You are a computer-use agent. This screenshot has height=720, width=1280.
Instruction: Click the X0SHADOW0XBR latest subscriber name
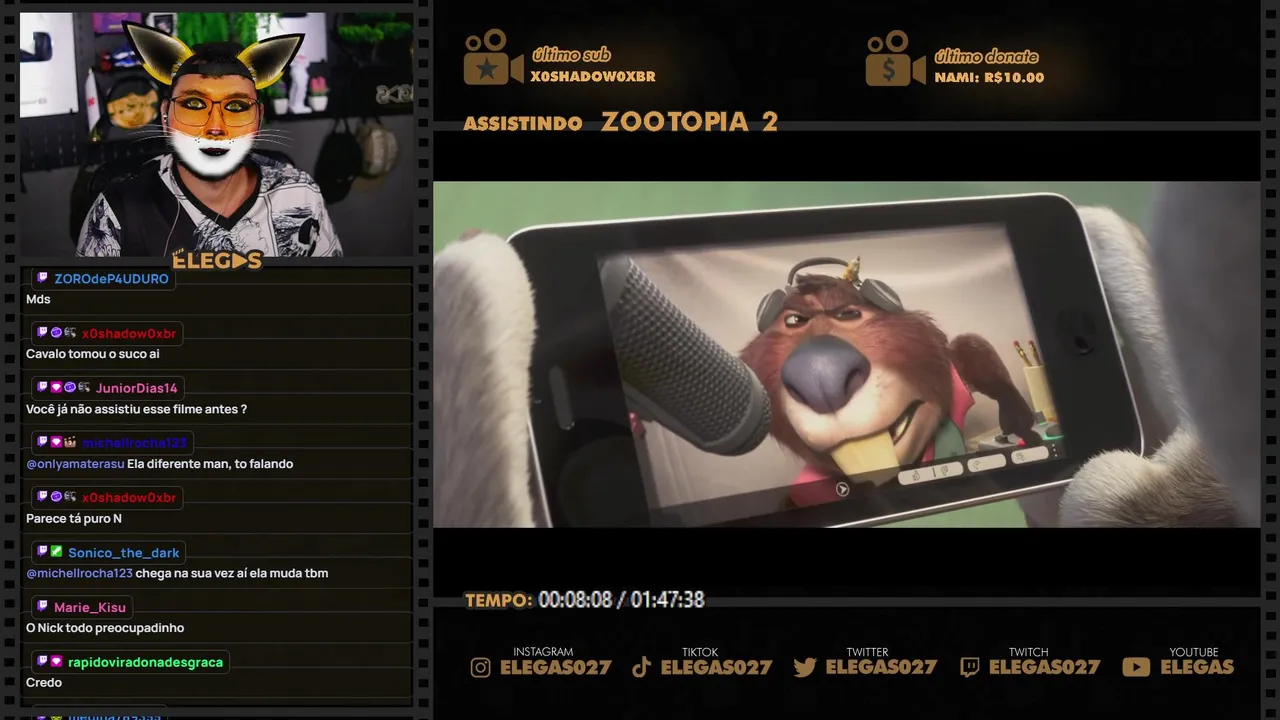pyautogui.click(x=593, y=77)
